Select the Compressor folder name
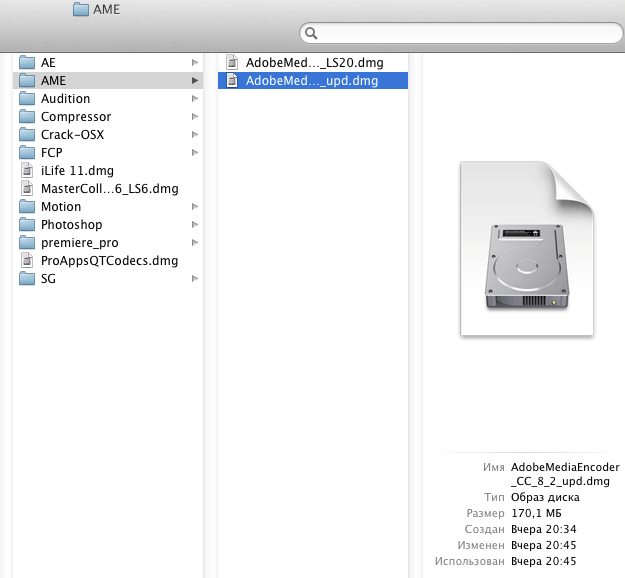This screenshot has width=625, height=578. pos(76,116)
